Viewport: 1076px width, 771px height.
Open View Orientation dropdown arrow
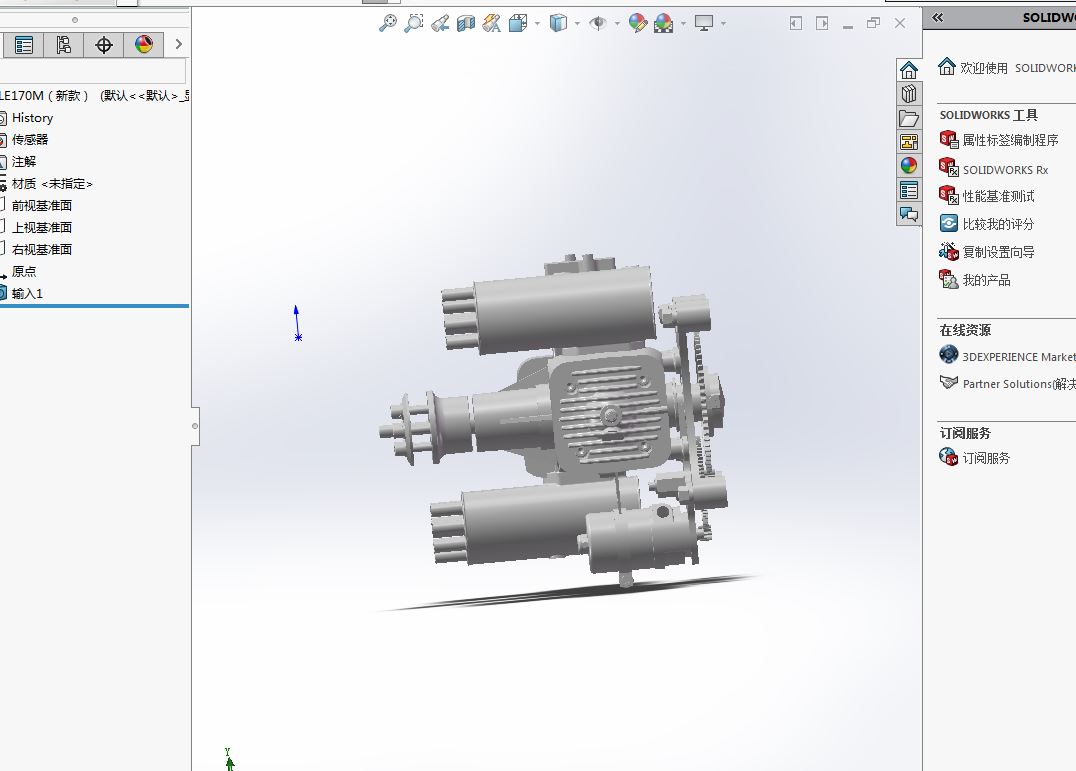click(537, 24)
